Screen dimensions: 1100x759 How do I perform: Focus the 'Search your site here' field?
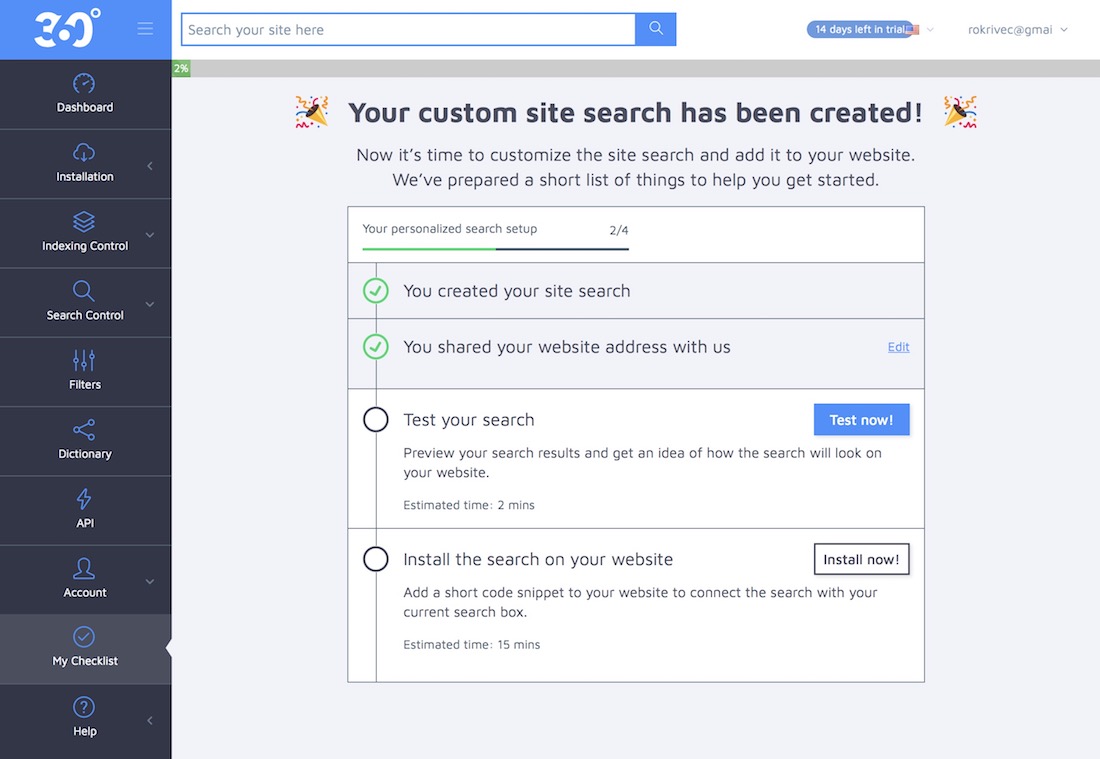[408, 30]
